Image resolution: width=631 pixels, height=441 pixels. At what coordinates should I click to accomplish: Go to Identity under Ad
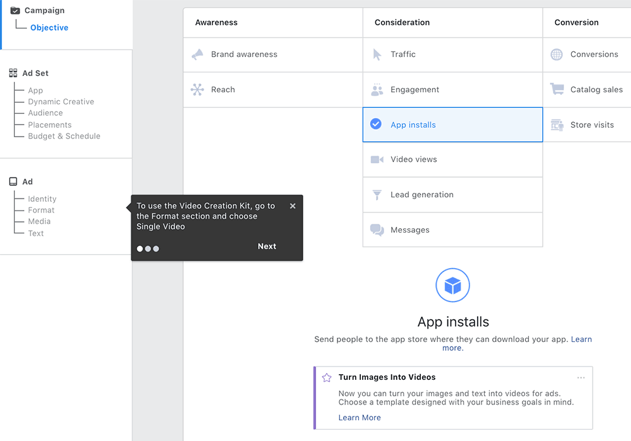tap(42, 199)
